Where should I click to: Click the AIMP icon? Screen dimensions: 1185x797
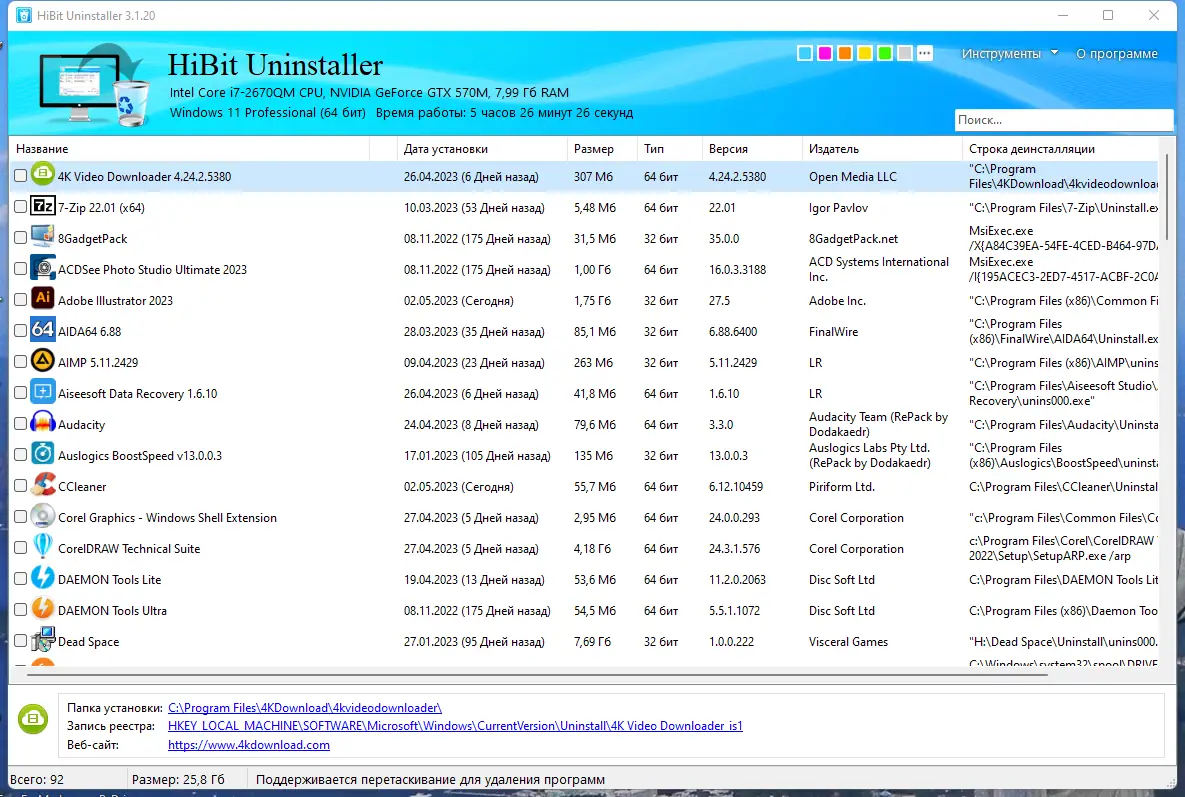click(43, 361)
